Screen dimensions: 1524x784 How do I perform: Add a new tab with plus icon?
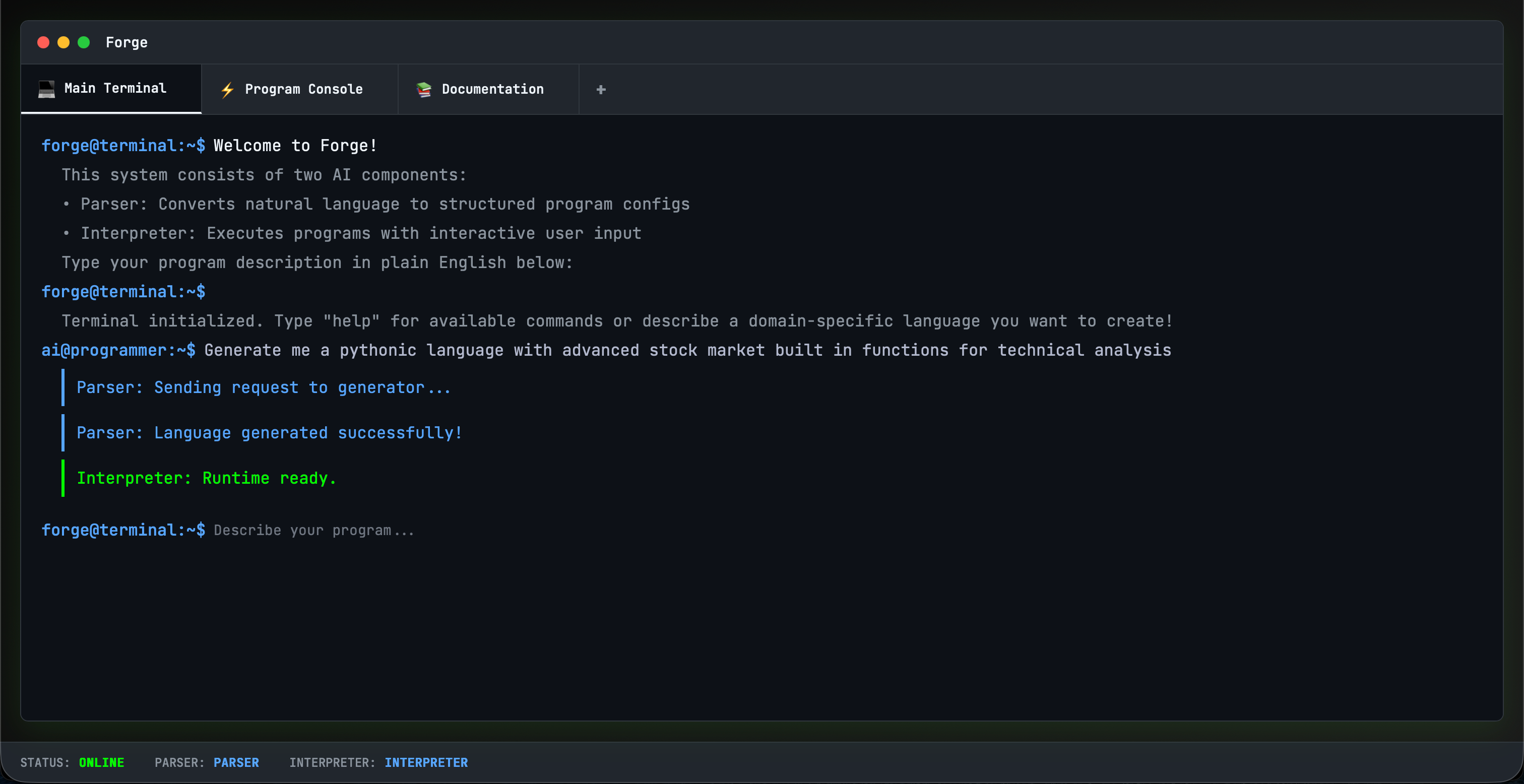coord(601,89)
